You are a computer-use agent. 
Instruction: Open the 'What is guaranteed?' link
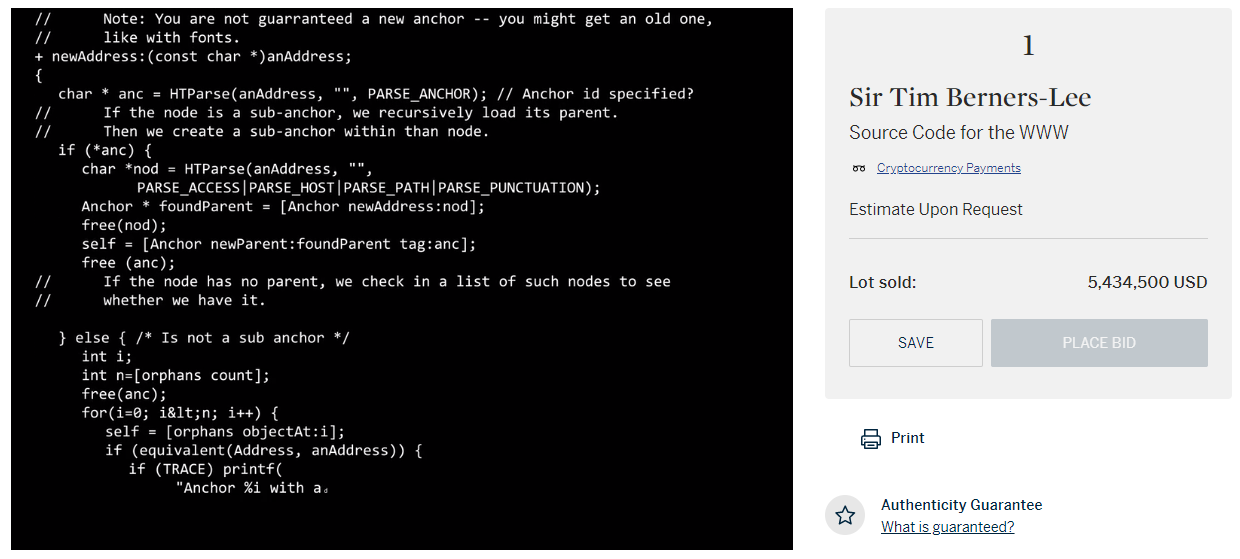point(947,527)
